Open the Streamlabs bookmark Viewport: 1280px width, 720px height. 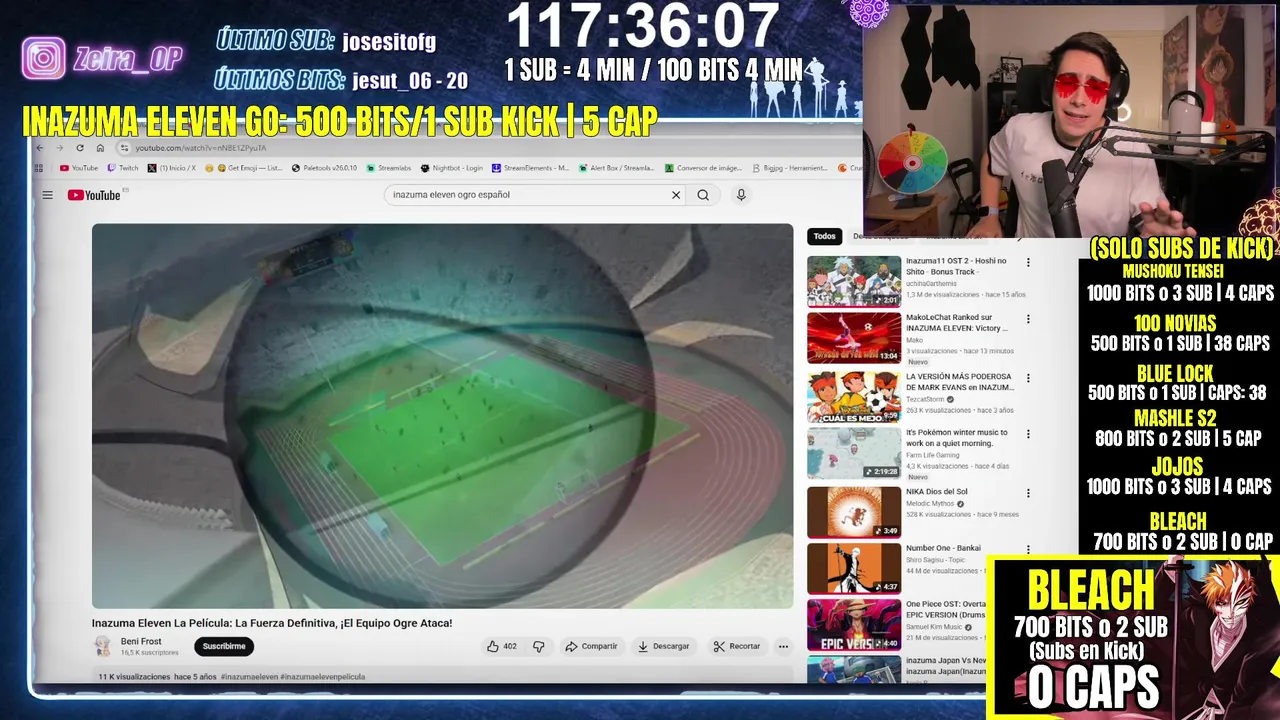[x=389, y=168]
